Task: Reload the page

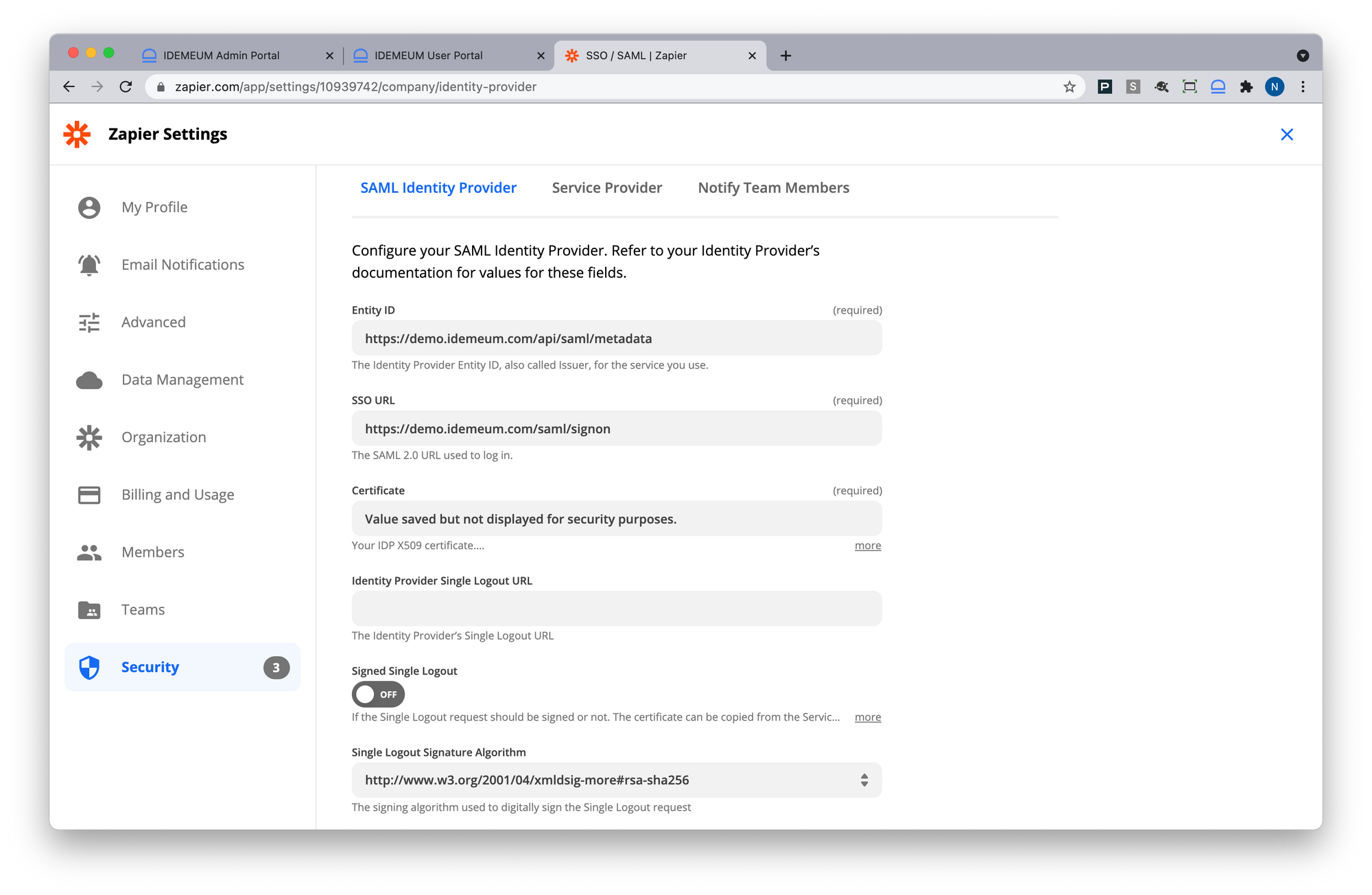Action: point(126,86)
